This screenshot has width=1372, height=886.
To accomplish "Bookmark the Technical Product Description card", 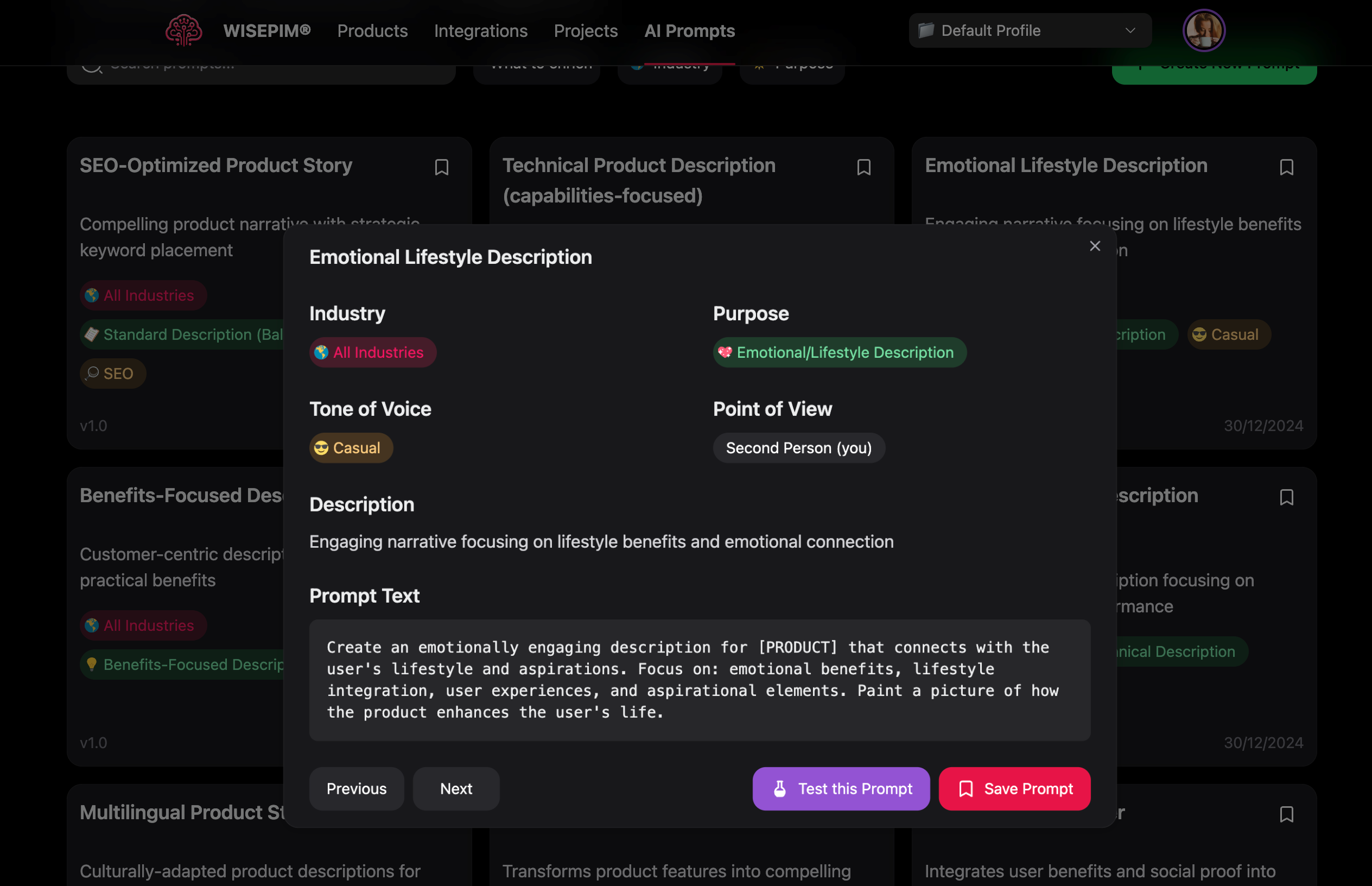I will coord(863,167).
